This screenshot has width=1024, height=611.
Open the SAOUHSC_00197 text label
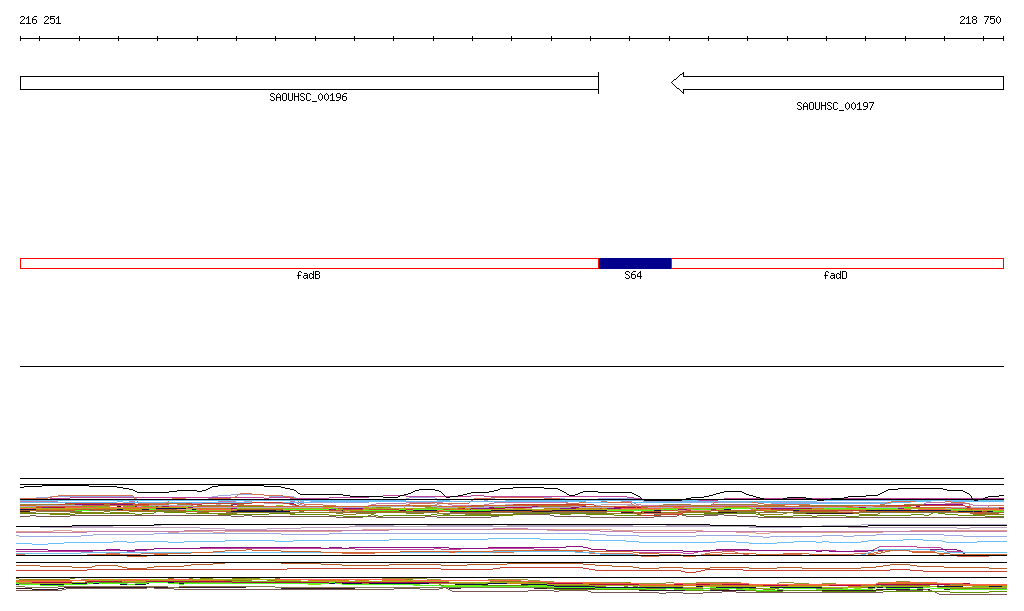(x=835, y=106)
